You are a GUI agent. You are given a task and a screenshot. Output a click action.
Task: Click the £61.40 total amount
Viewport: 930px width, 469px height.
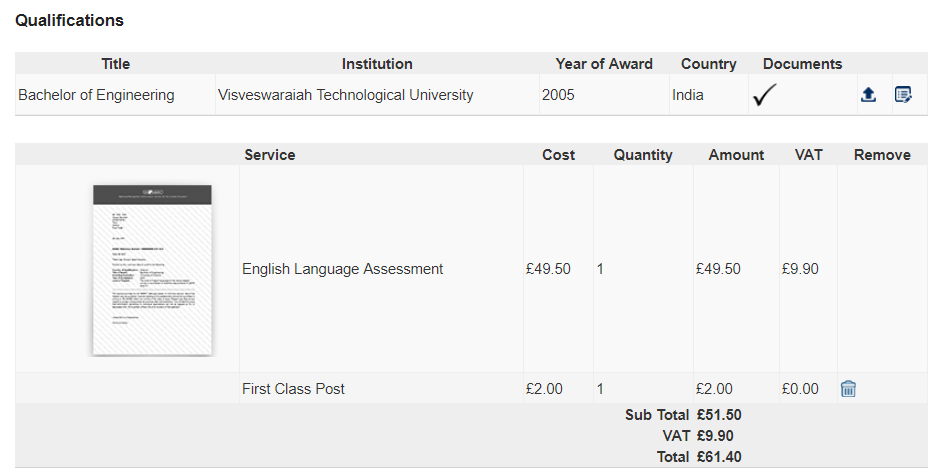pos(719,457)
